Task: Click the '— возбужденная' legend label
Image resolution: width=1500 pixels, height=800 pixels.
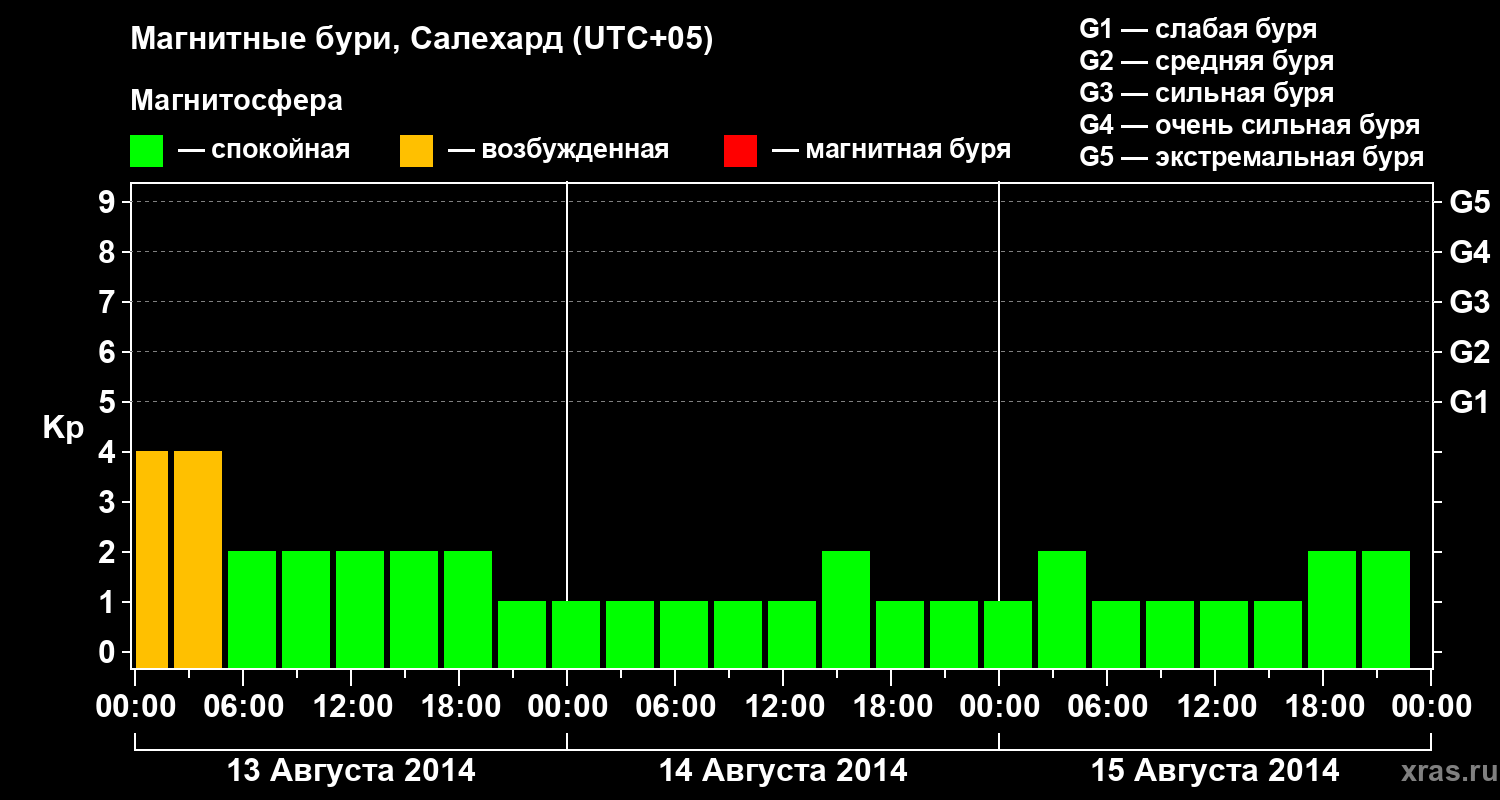Action: 558,150
